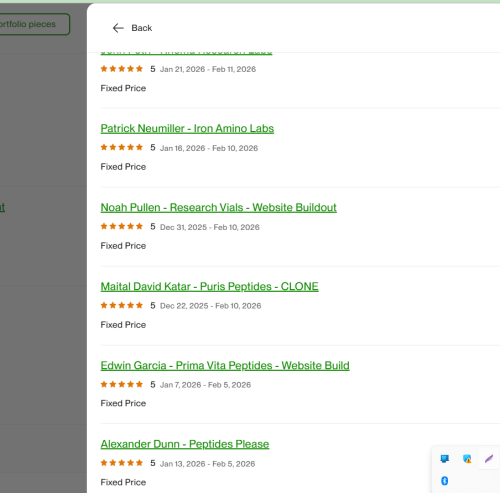Click the purple feather pen tray icon
This screenshot has width=500, height=493.
click(x=489, y=459)
